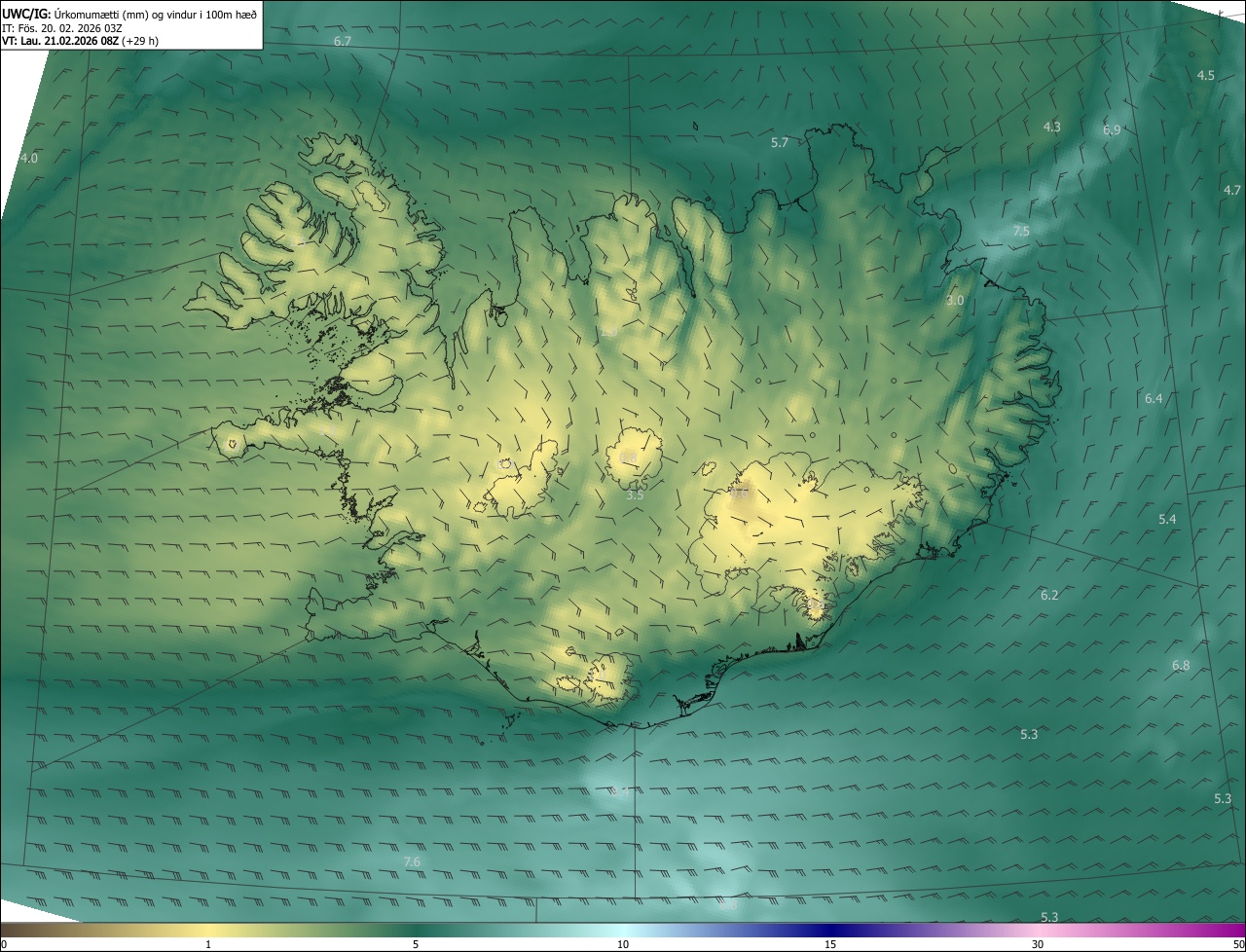Click the 4.3 value label
1246x952 pixels.
click(x=1051, y=127)
